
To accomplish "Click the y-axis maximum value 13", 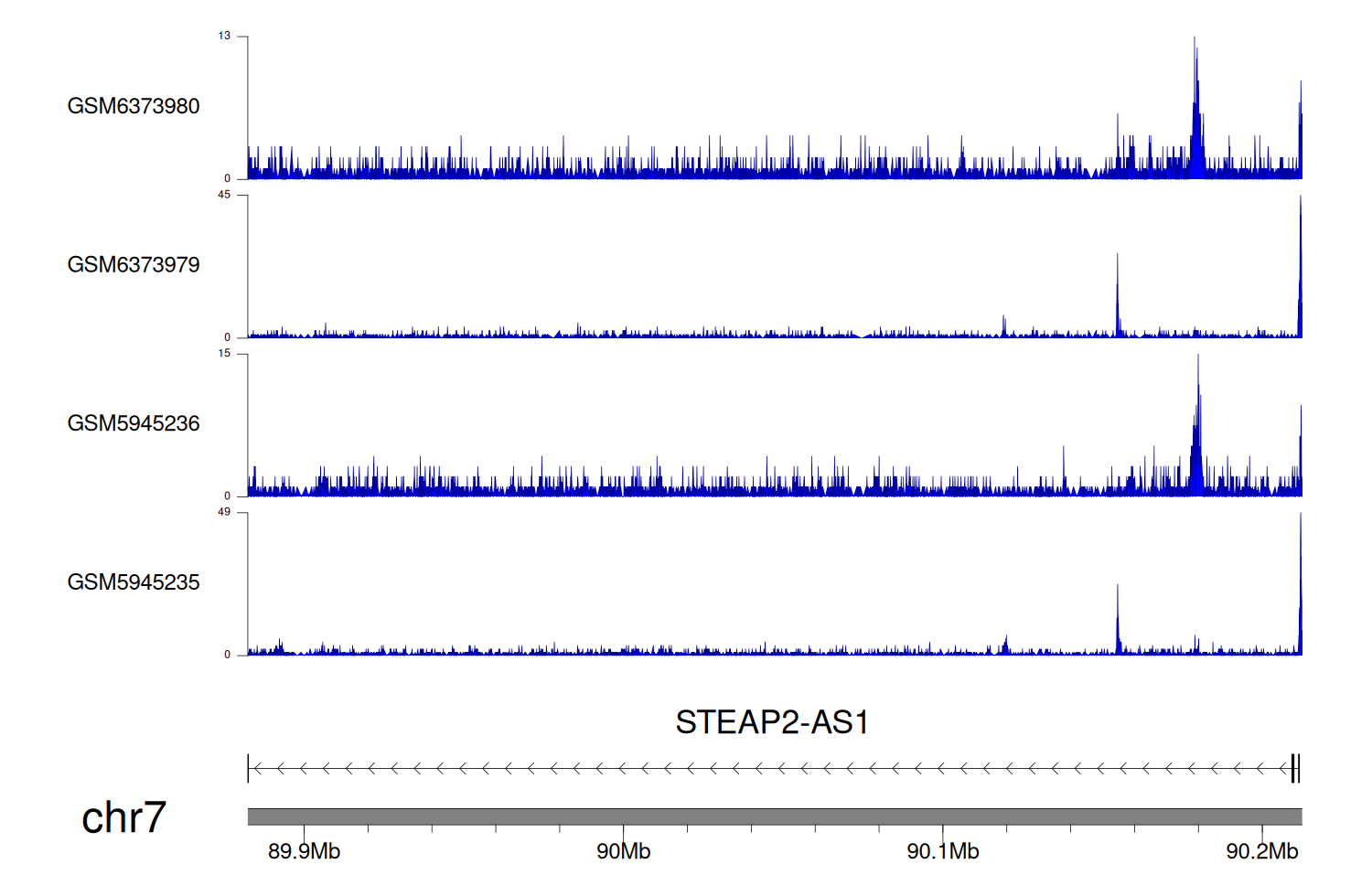I will point(224,36).
